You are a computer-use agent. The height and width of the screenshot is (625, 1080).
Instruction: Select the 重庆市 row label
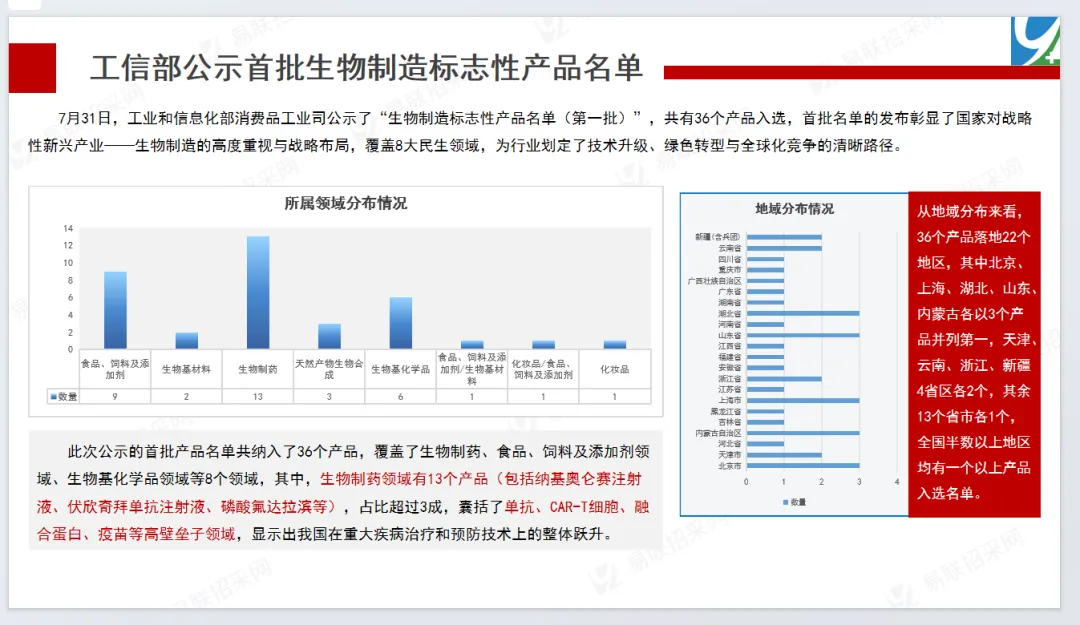click(729, 269)
